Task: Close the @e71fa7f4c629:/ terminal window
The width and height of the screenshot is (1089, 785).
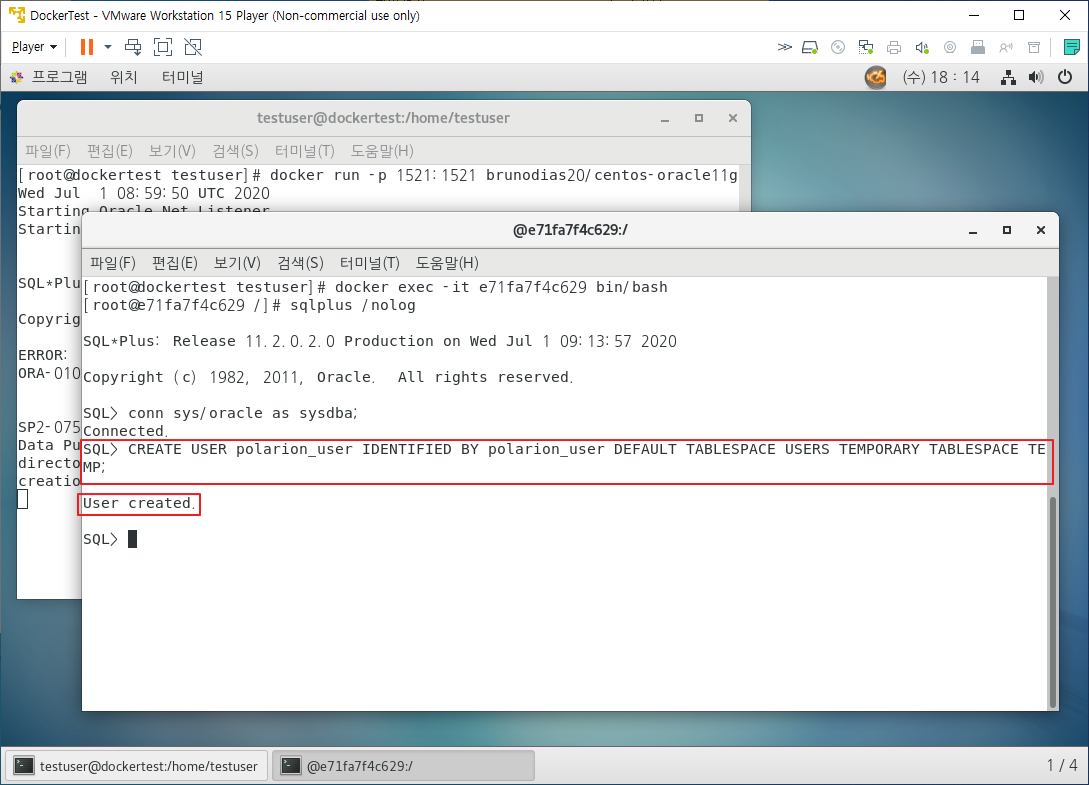Action: (1040, 231)
